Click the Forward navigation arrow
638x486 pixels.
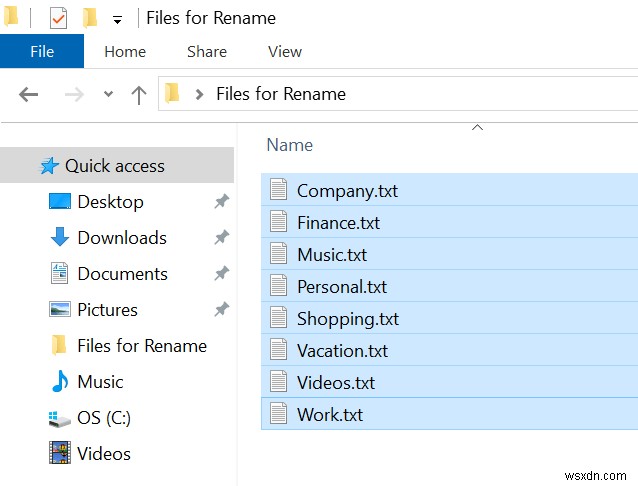(74, 94)
